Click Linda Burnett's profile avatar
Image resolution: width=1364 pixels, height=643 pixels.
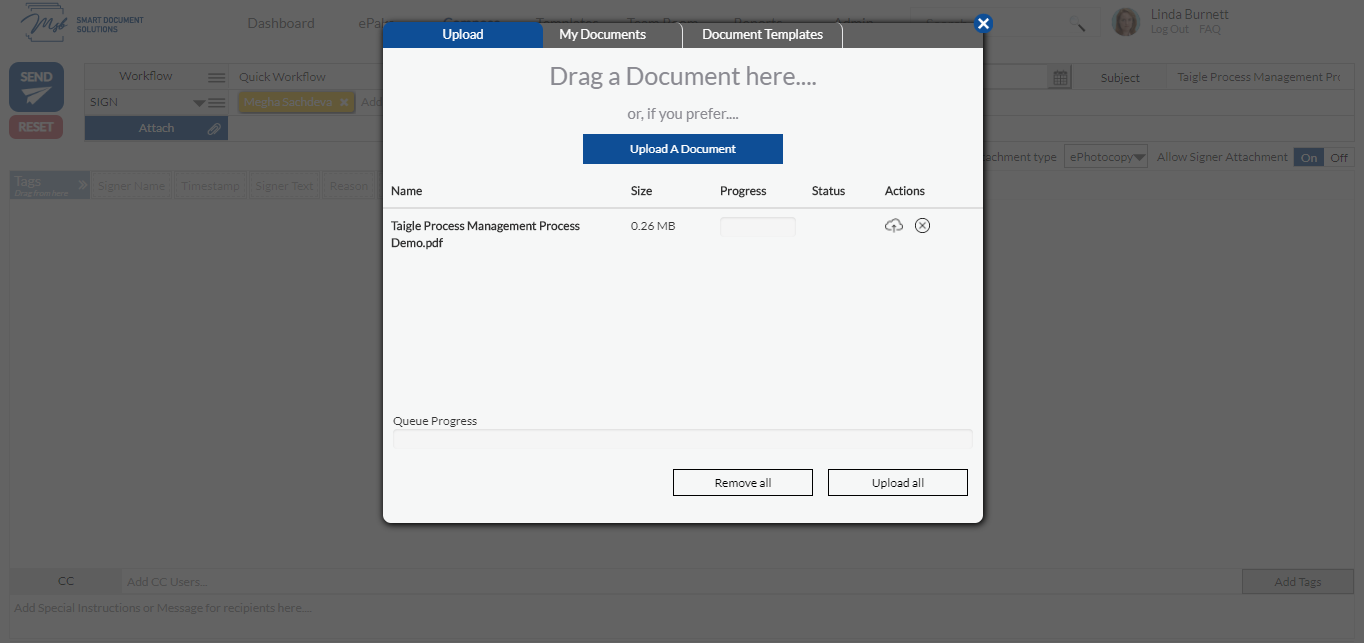pos(1126,21)
